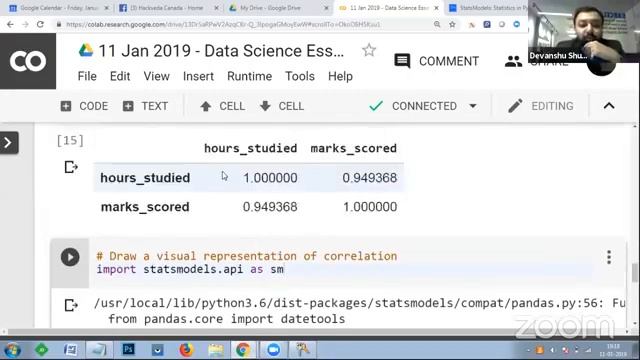This screenshot has height=360, width=640.
Task: Click the 1.000000 value in marks_scored row
Action: pyautogui.click(x=370, y=207)
